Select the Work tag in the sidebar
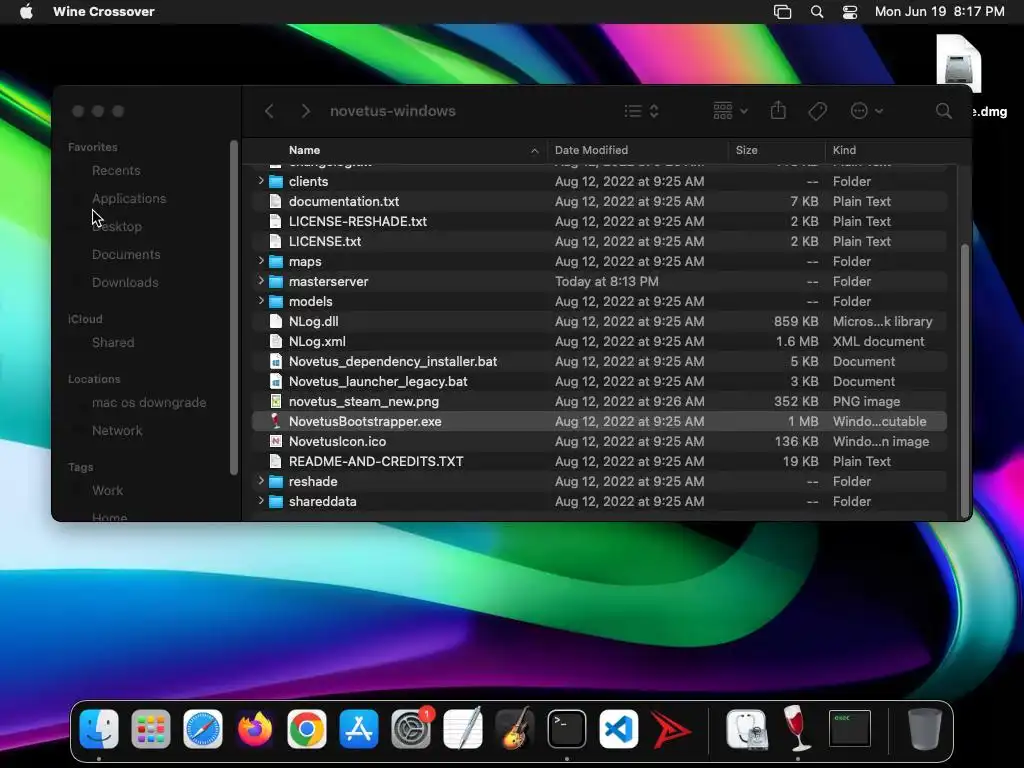 [107, 490]
